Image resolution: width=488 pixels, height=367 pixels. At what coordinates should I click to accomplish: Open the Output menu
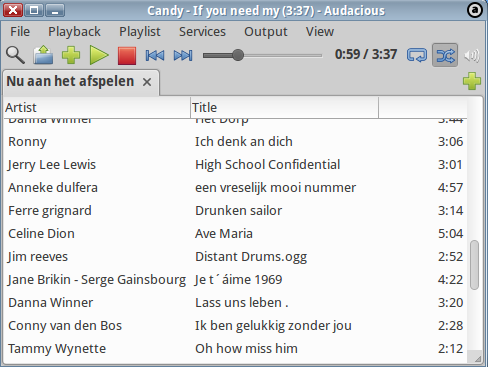click(x=266, y=32)
